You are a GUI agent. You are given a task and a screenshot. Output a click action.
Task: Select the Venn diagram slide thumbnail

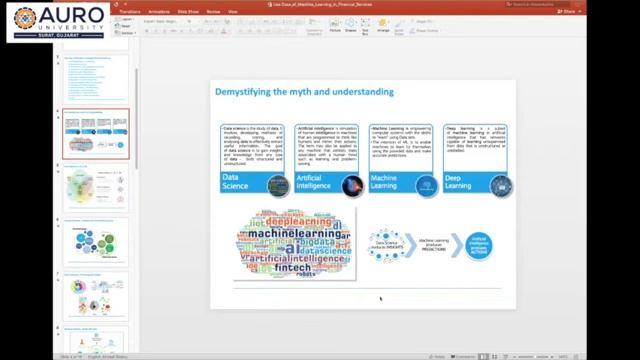tap(96, 188)
